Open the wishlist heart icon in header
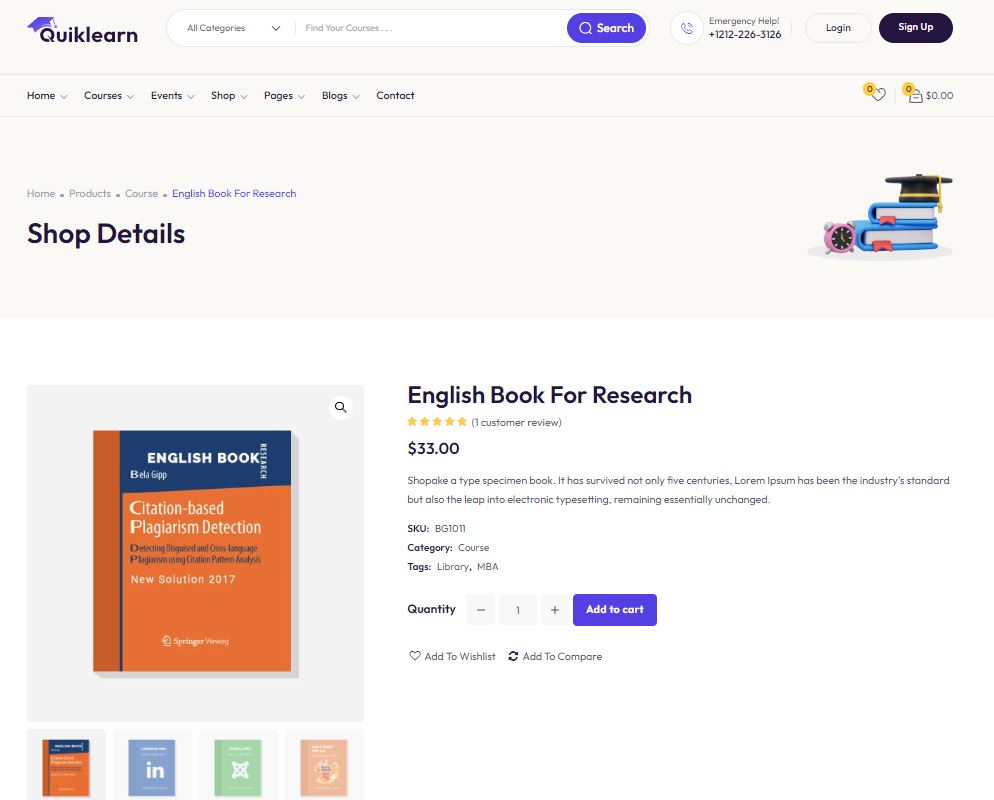Screen dimensions: 994x800 click(878, 95)
